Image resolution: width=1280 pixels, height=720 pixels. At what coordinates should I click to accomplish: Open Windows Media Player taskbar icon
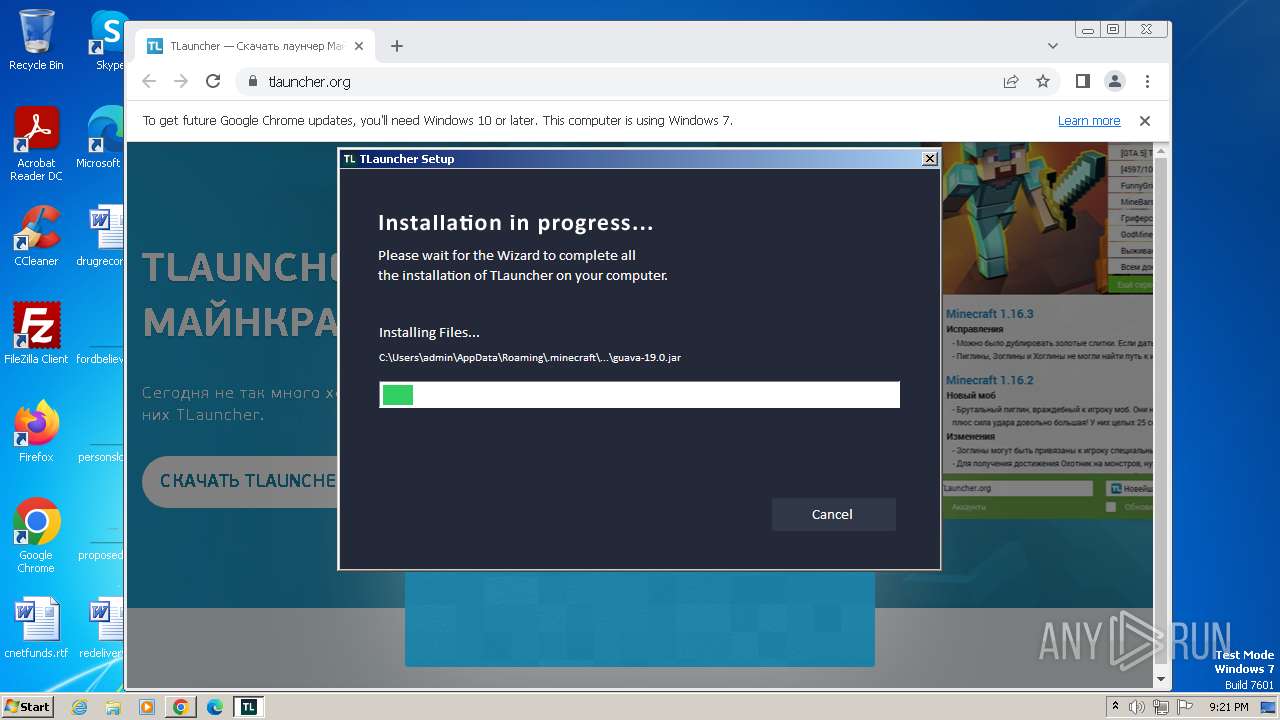(x=146, y=707)
